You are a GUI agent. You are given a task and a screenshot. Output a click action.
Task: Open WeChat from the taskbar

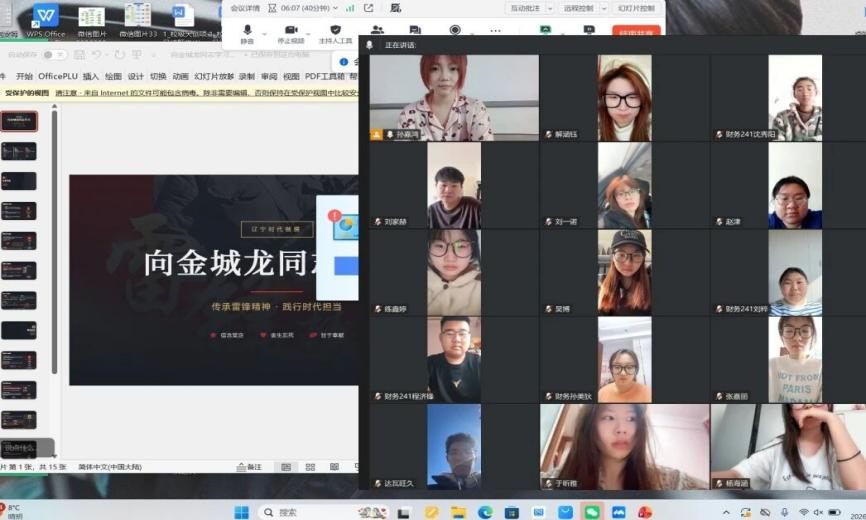[x=592, y=512]
